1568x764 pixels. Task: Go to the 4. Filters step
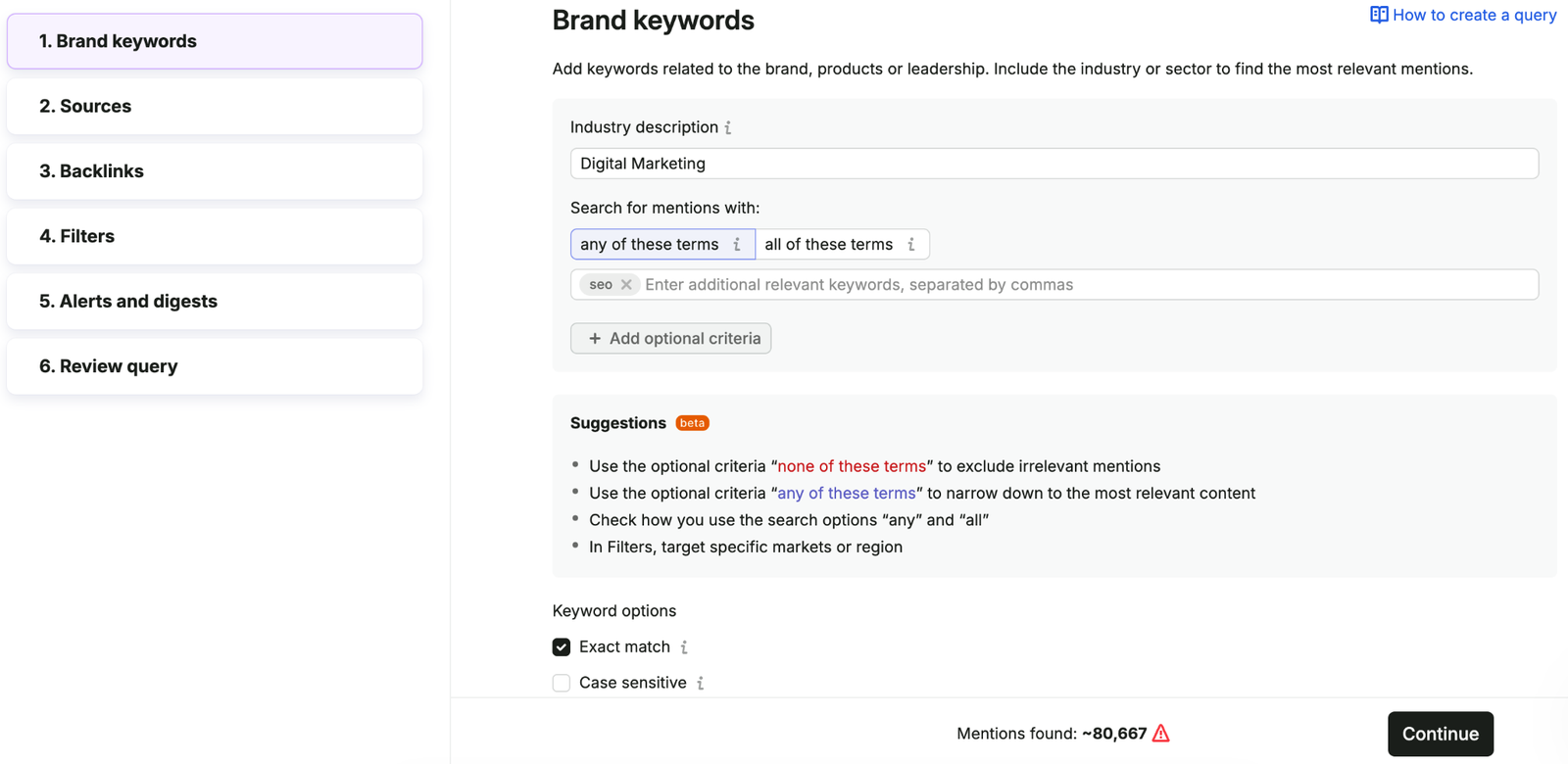click(215, 236)
